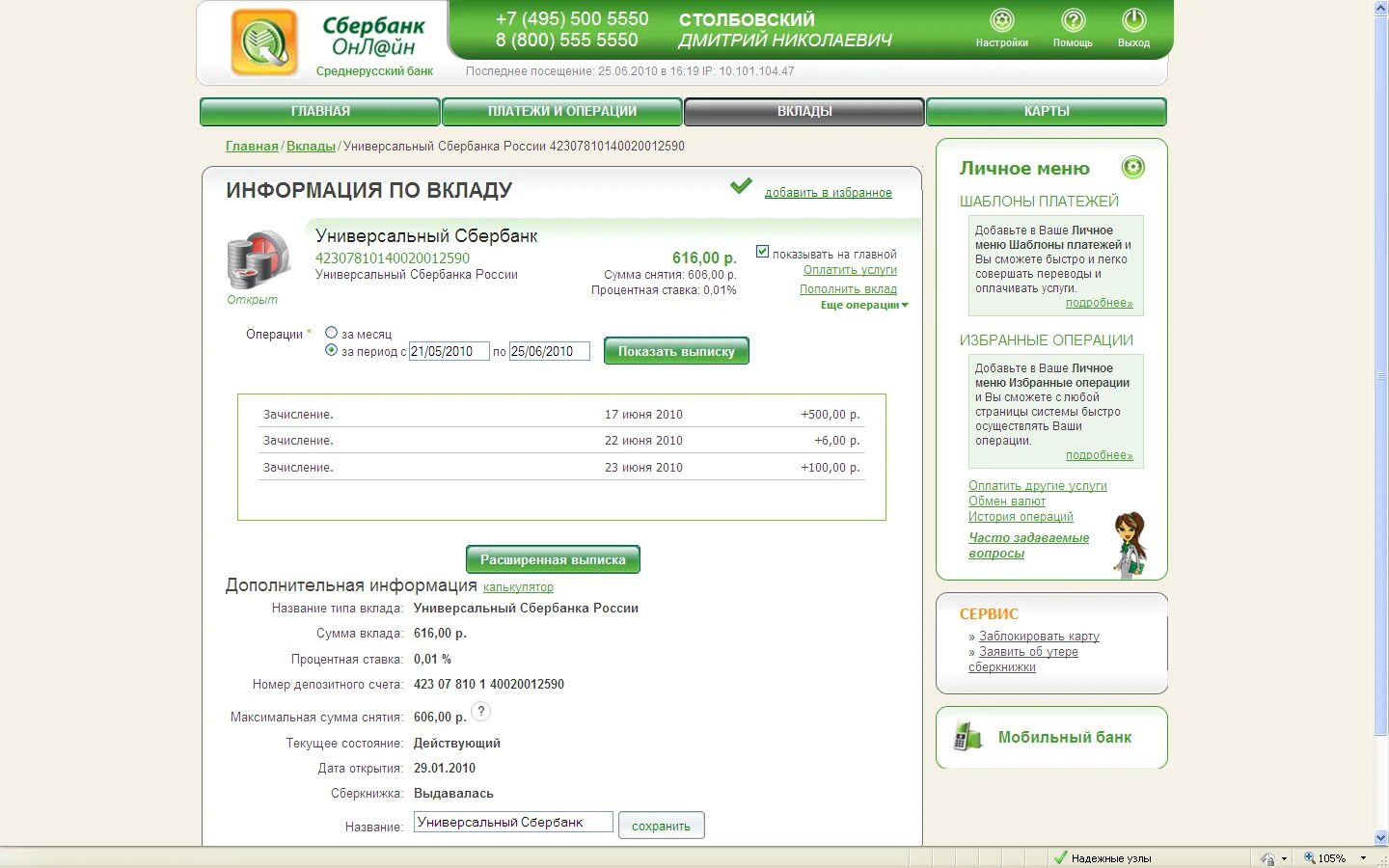Click Пополнить вклад link
The height and width of the screenshot is (868, 1389).
click(848, 289)
